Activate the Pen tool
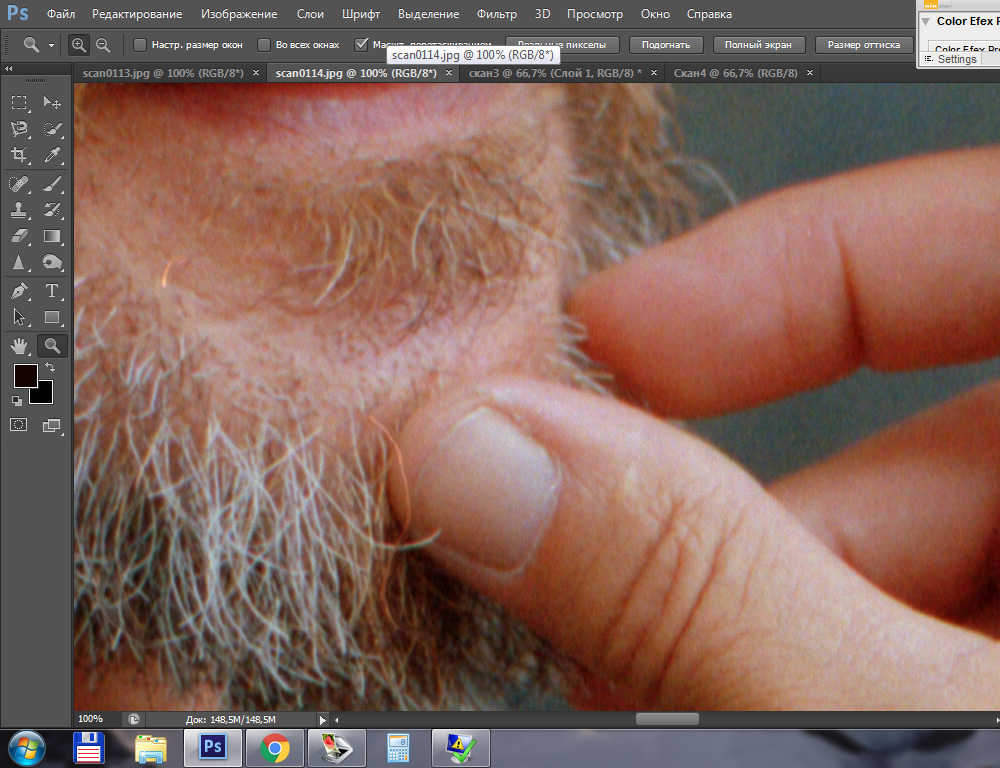The width and height of the screenshot is (1000, 768). click(19, 291)
